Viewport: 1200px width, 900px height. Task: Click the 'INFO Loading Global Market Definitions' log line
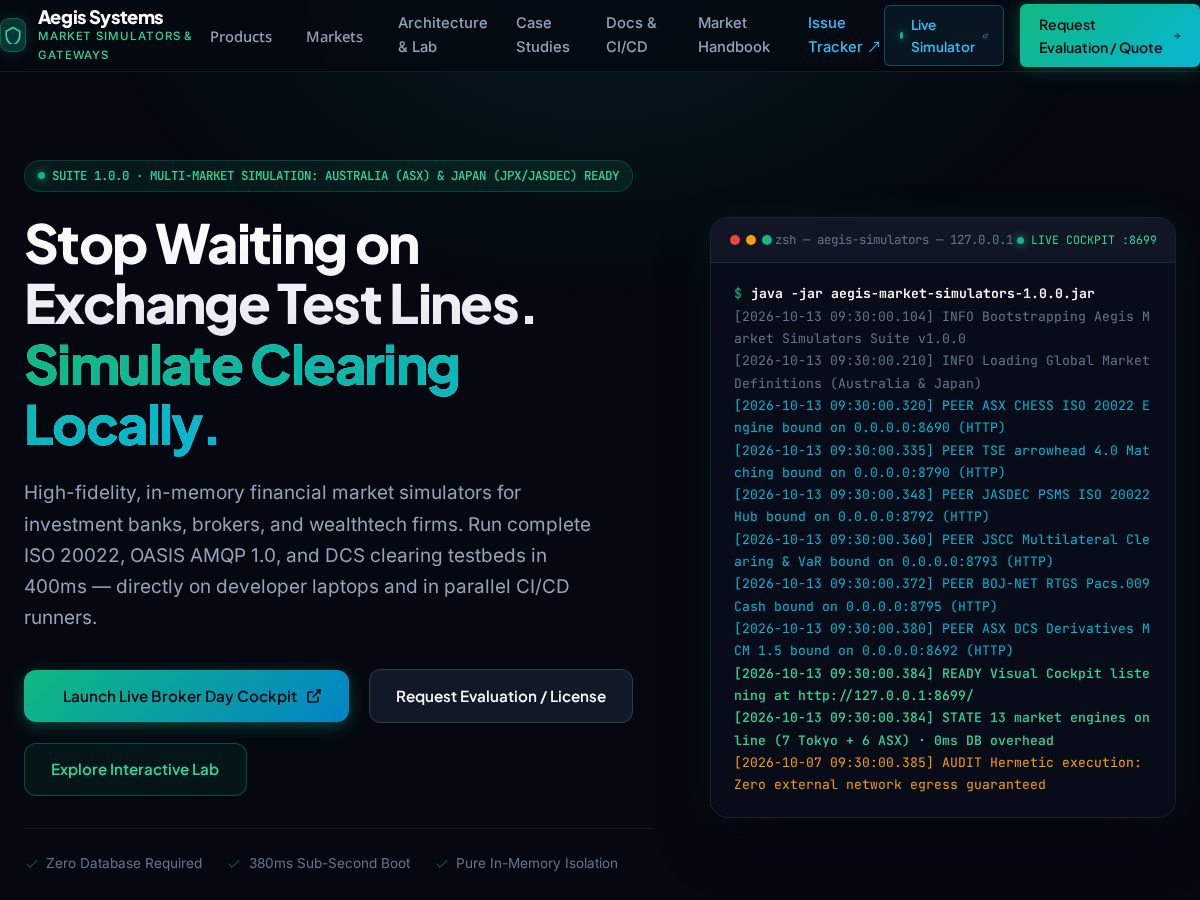coord(942,372)
